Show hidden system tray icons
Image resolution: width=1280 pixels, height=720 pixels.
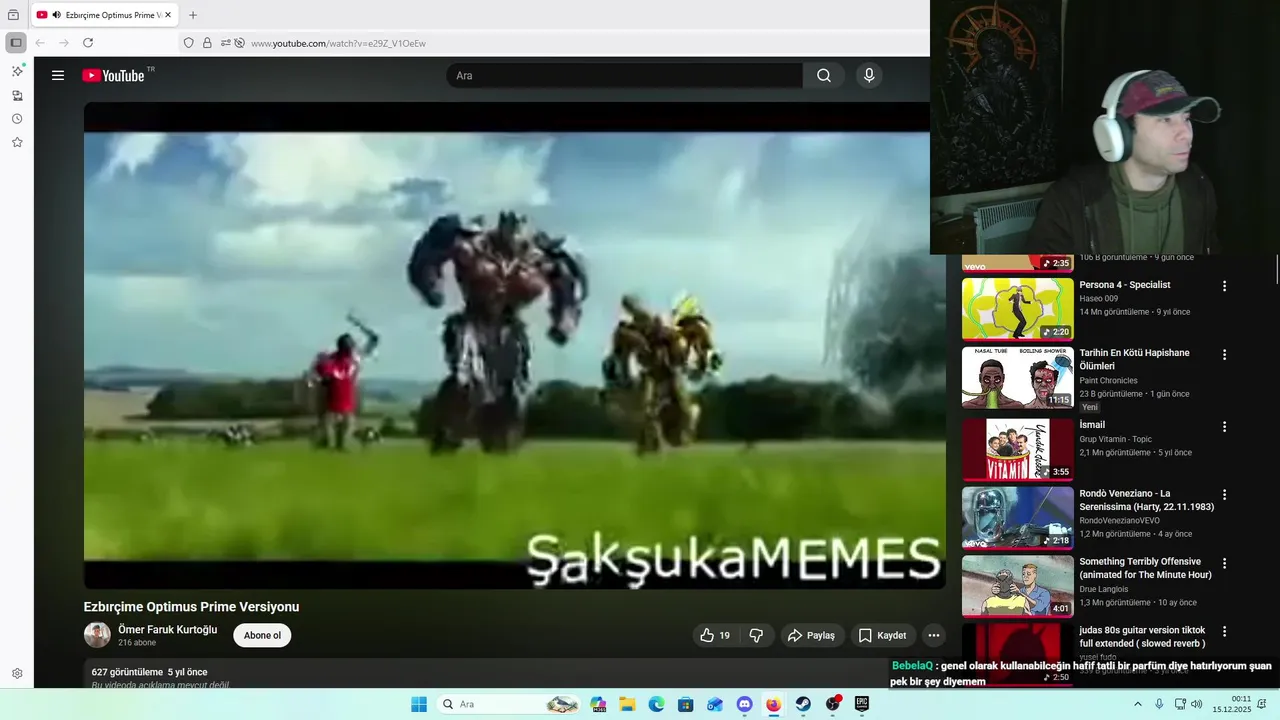tap(1137, 704)
